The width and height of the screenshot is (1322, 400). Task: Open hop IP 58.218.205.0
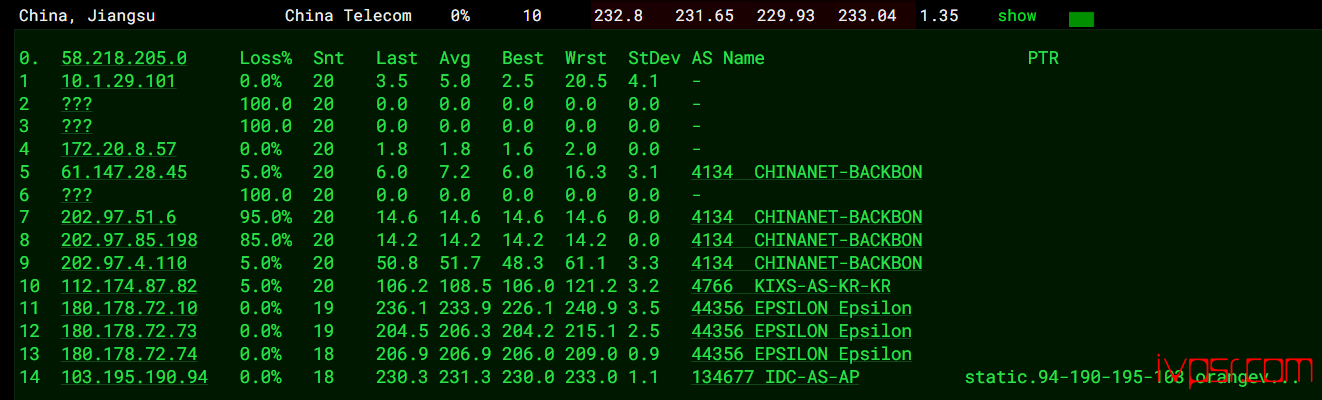(x=124, y=58)
